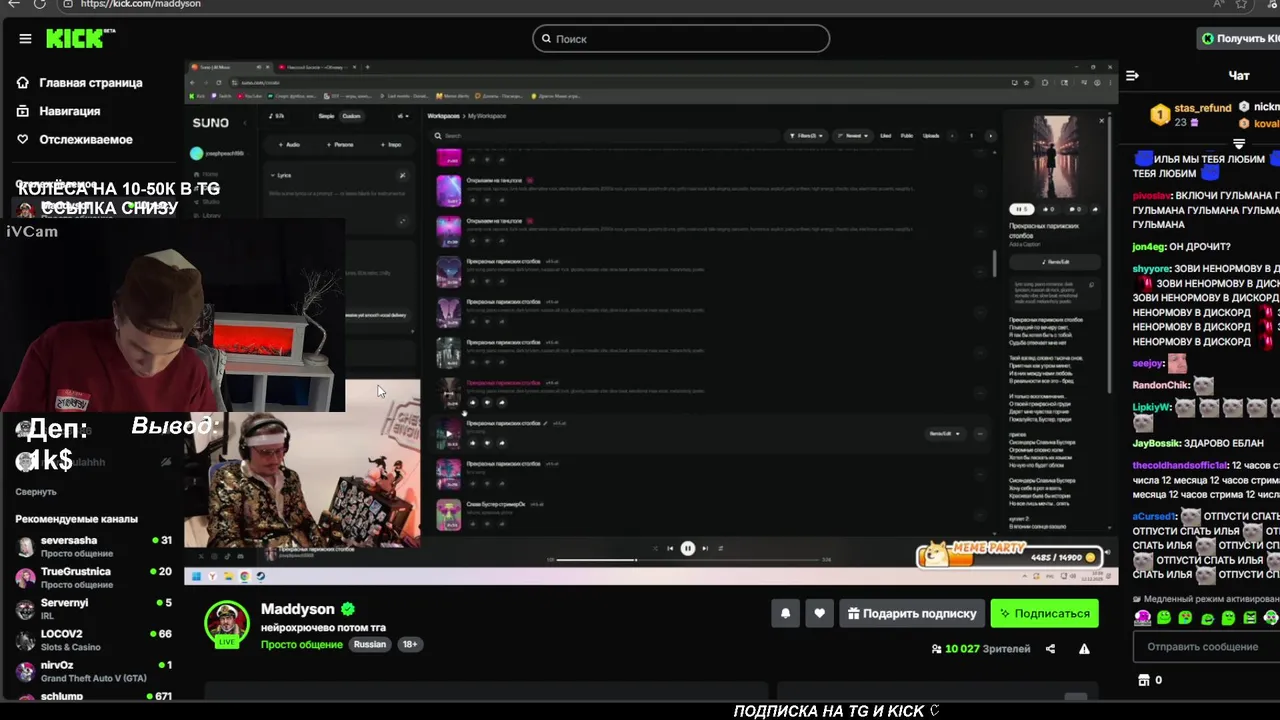Switch Suno create mode to 'Custom'

(351, 116)
